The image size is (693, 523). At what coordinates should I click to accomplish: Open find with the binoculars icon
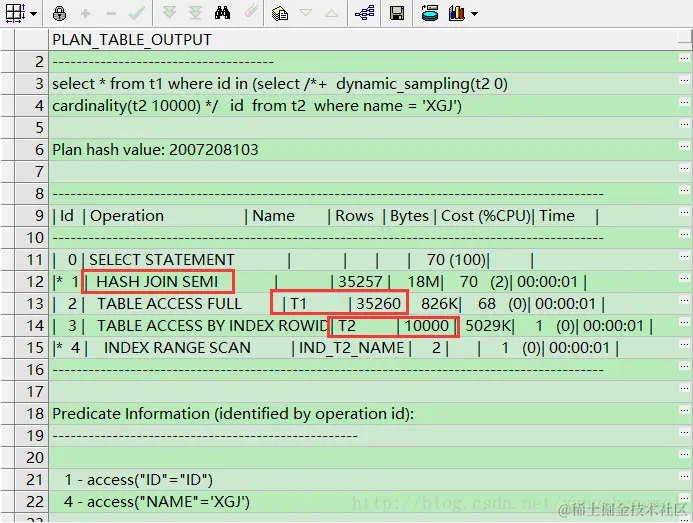[x=222, y=13]
